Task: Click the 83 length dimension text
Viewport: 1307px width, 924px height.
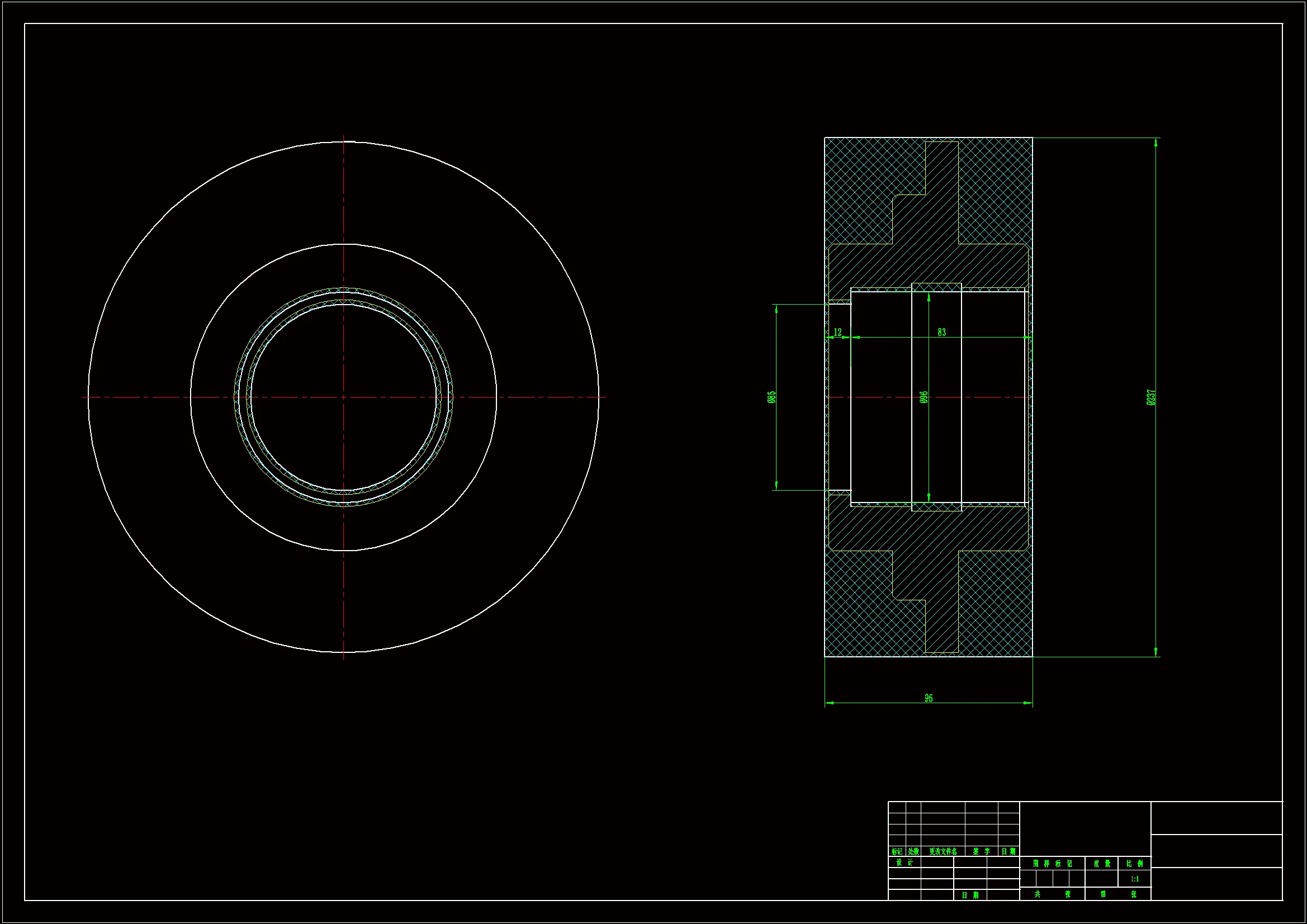Action: tap(941, 332)
